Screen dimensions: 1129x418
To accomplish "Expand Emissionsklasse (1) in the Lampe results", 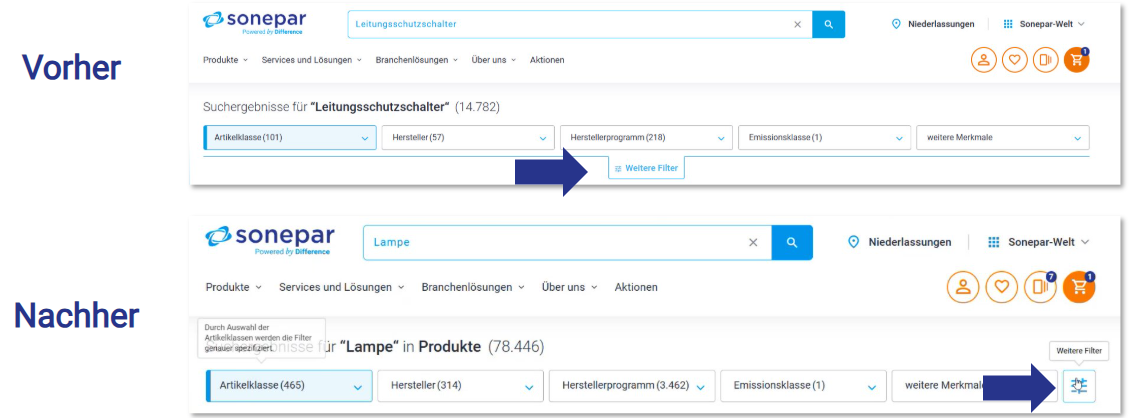I will 804,386.
